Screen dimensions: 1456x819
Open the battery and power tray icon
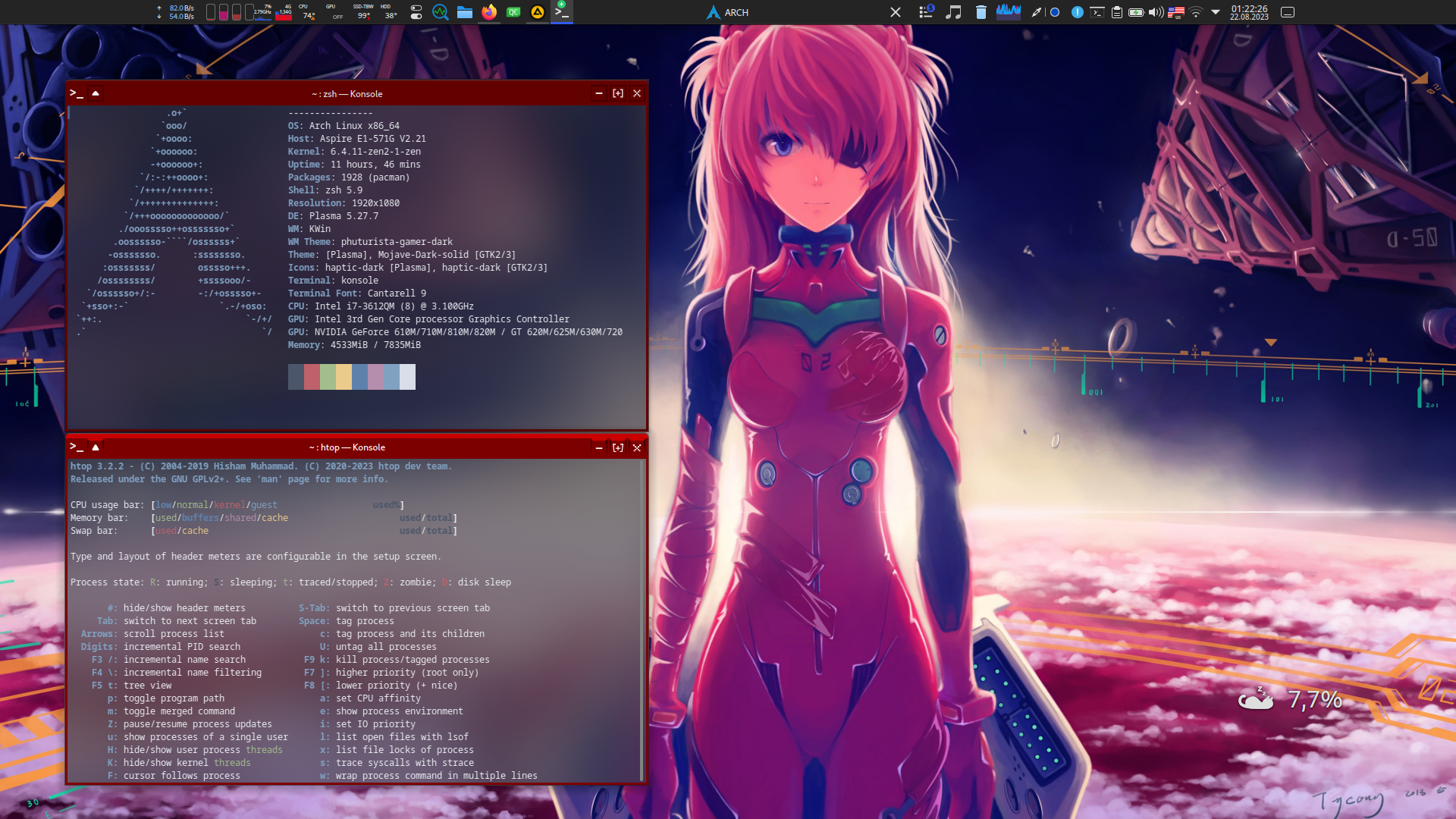tap(1136, 12)
